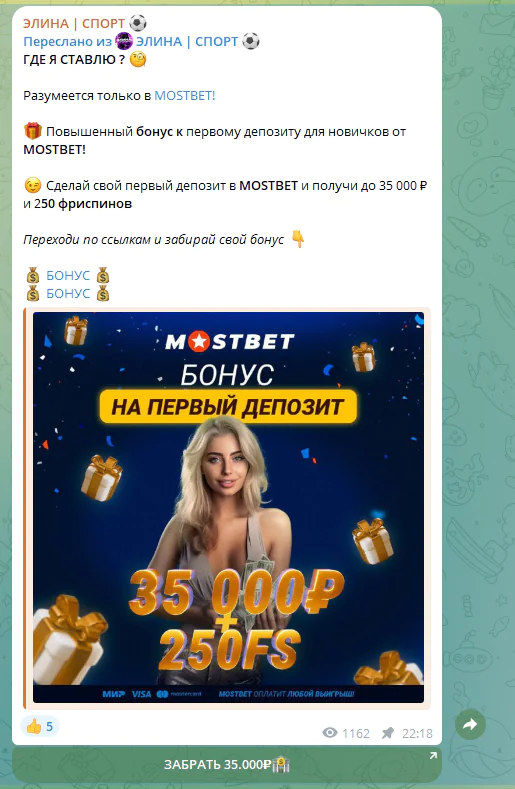
Task: Open the first БОНУС link
Action: click(x=68, y=276)
